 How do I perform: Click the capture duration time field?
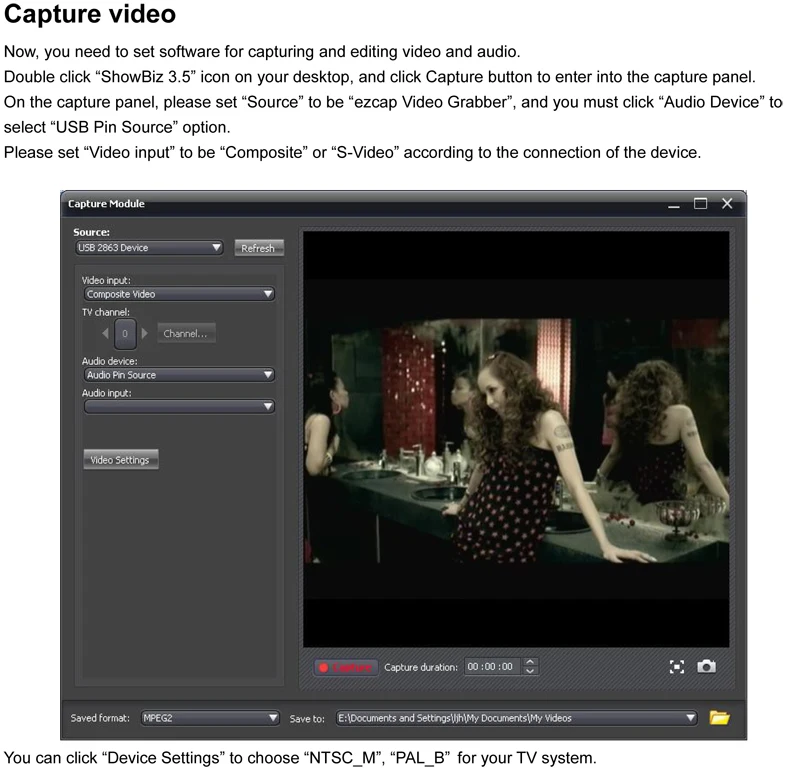coord(490,667)
